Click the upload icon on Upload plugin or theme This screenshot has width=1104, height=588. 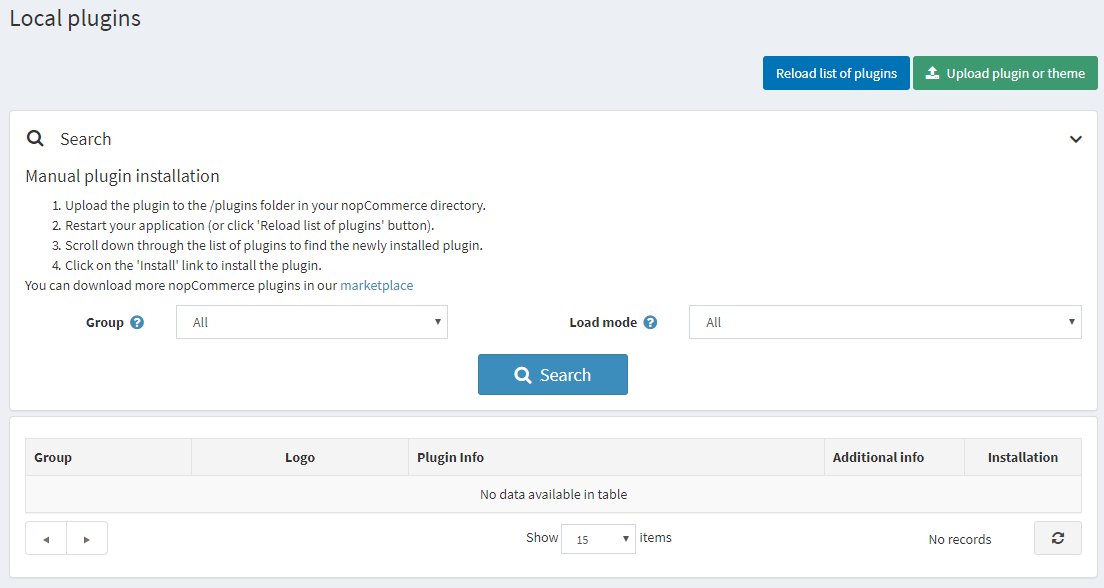[x=932, y=72]
